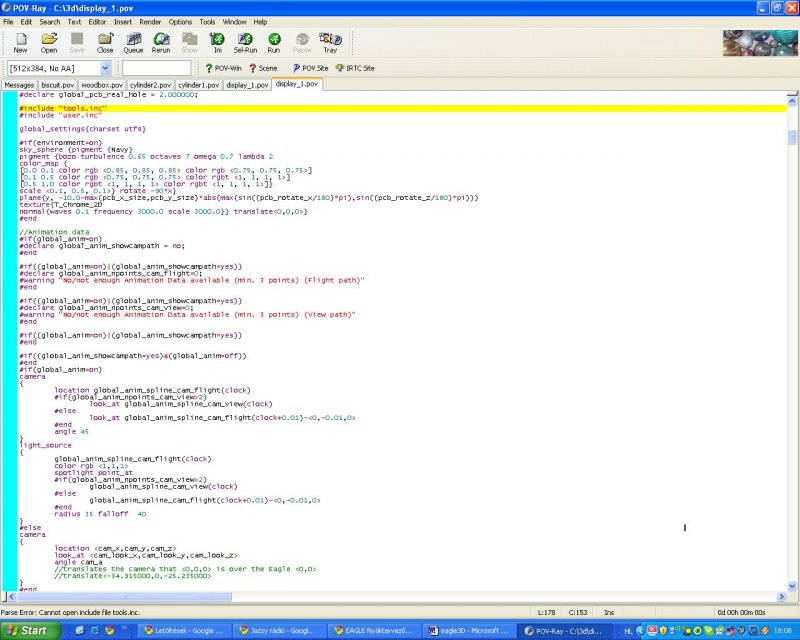Switch to the Messages tab

click(x=19, y=85)
